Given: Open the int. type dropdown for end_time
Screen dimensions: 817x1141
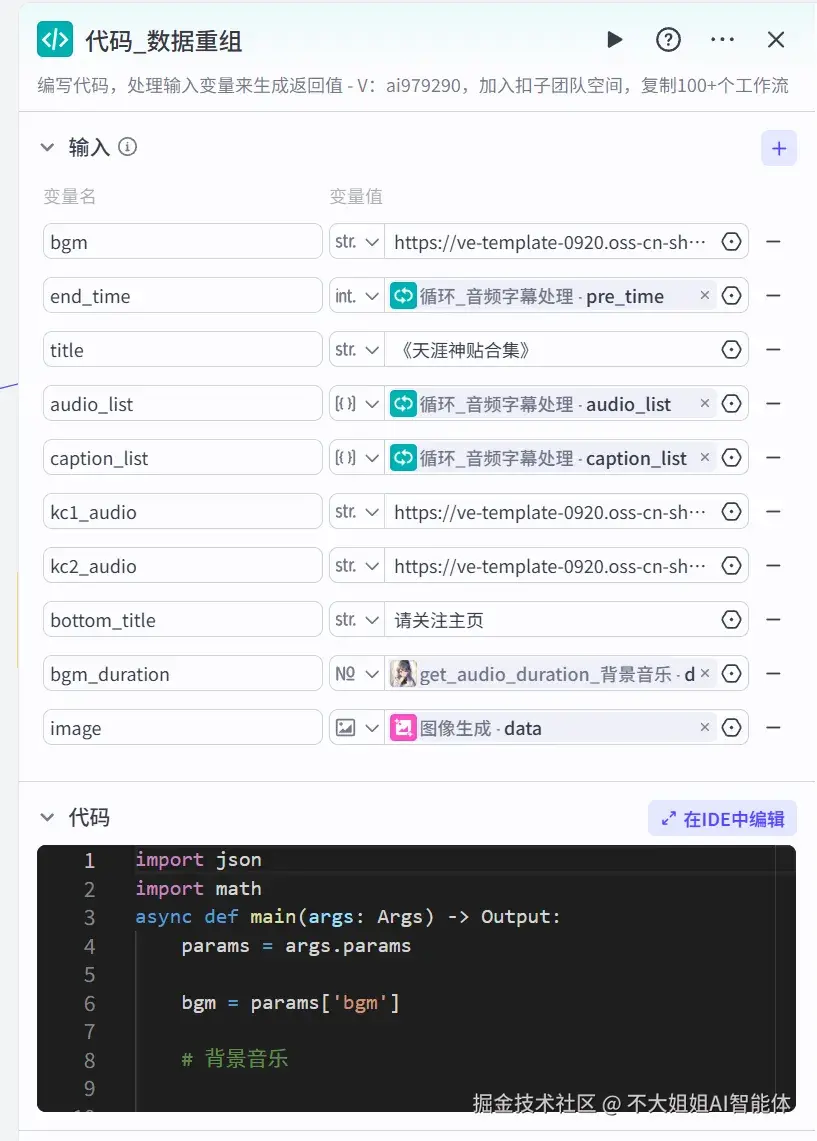Looking at the screenshot, I should [x=356, y=295].
